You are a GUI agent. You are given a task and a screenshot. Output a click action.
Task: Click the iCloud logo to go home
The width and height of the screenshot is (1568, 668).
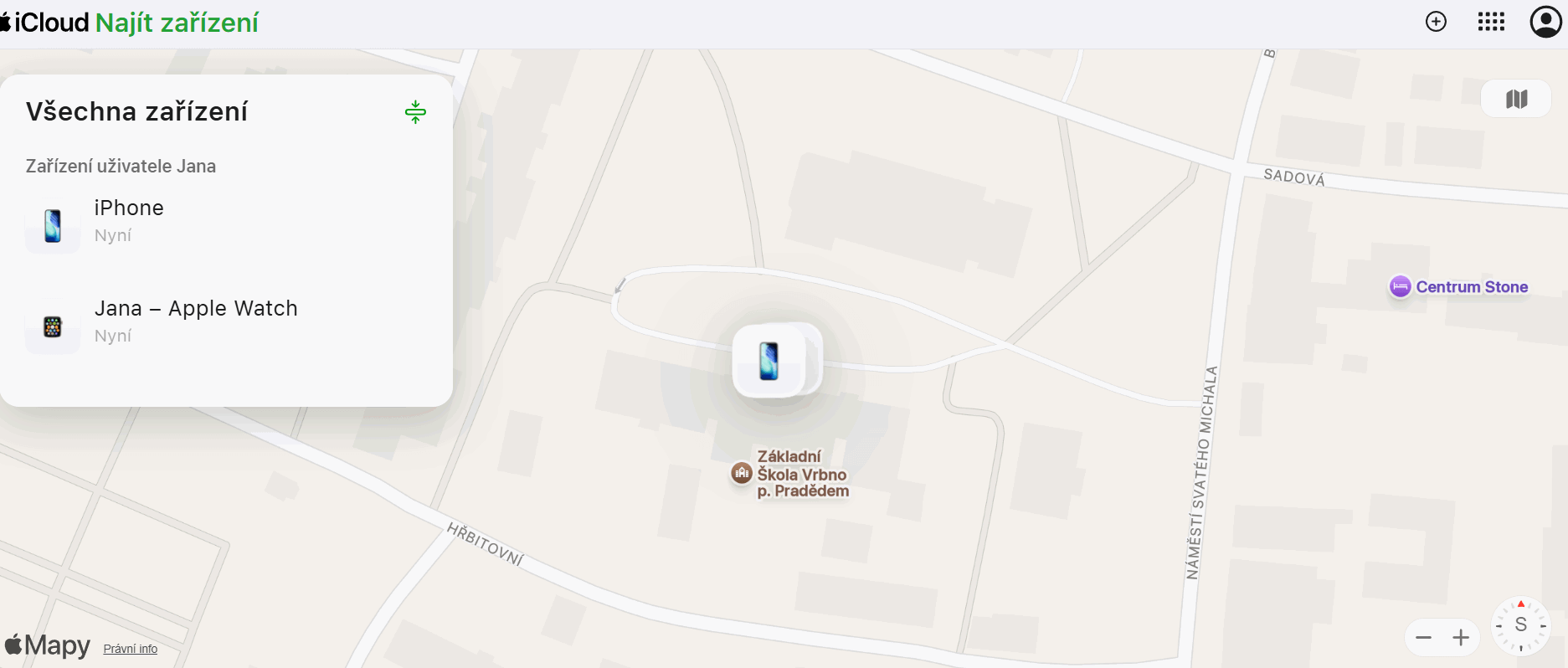click(x=44, y=23)
